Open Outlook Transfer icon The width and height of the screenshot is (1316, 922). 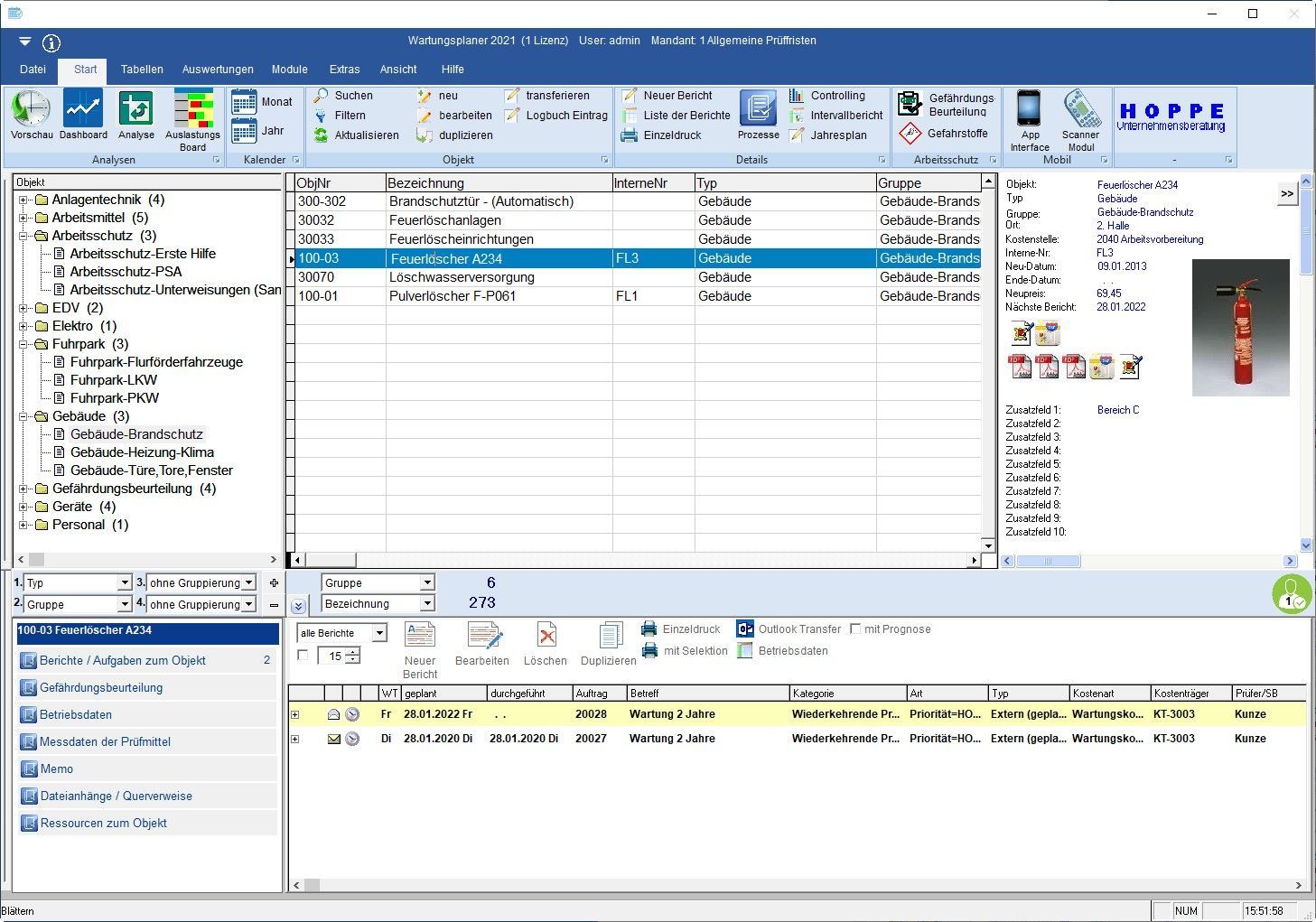point(745,629)
